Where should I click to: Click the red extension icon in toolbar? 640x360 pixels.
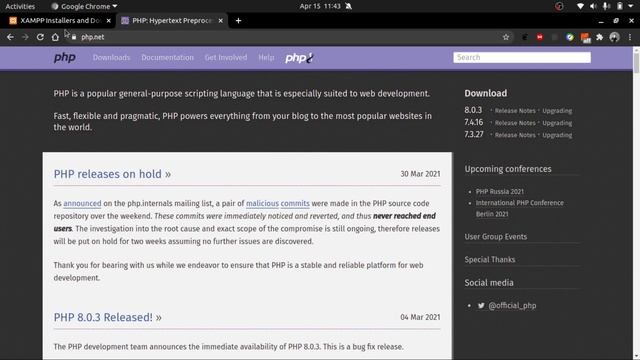click(x=540, y=37)
